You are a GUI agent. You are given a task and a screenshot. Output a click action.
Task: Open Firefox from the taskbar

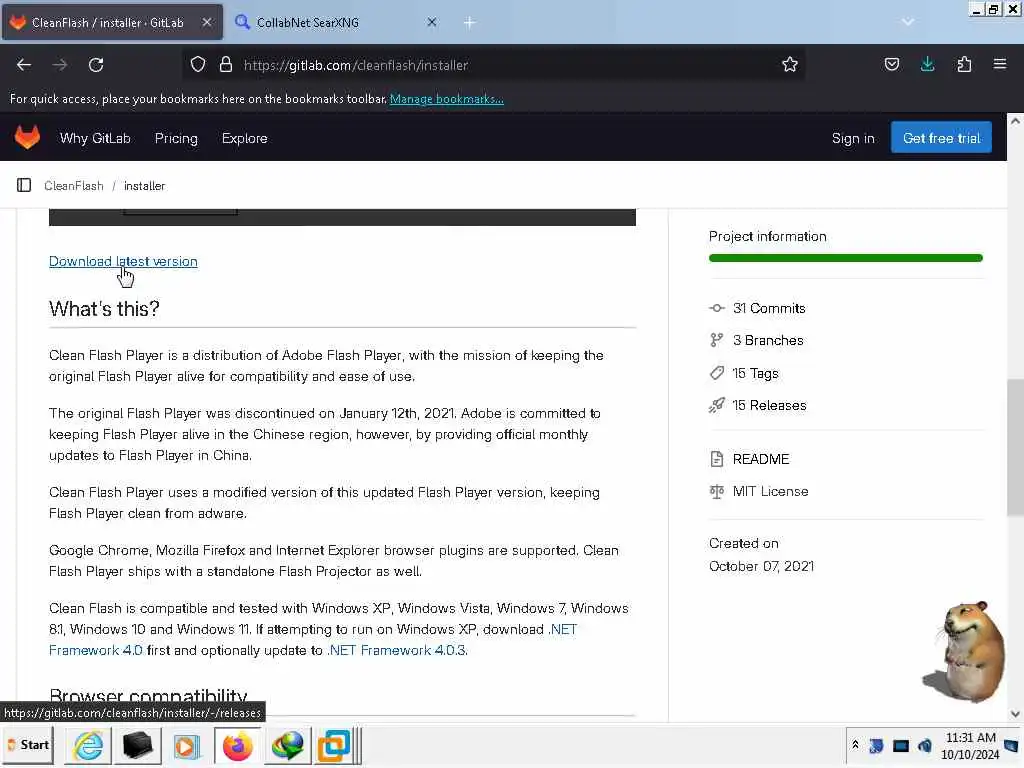tap(238, 745)
